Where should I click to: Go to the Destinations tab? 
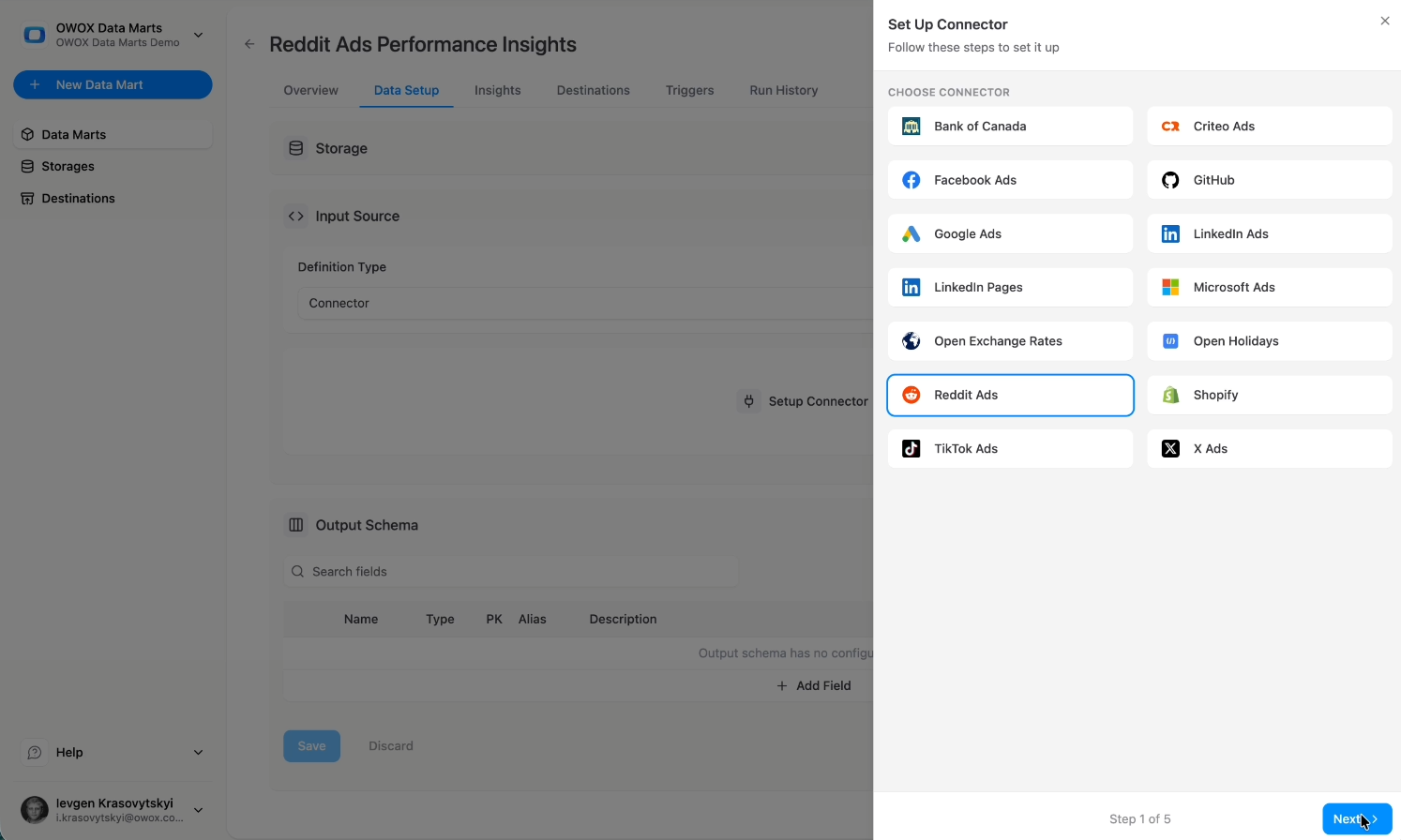tap(593, 90)
